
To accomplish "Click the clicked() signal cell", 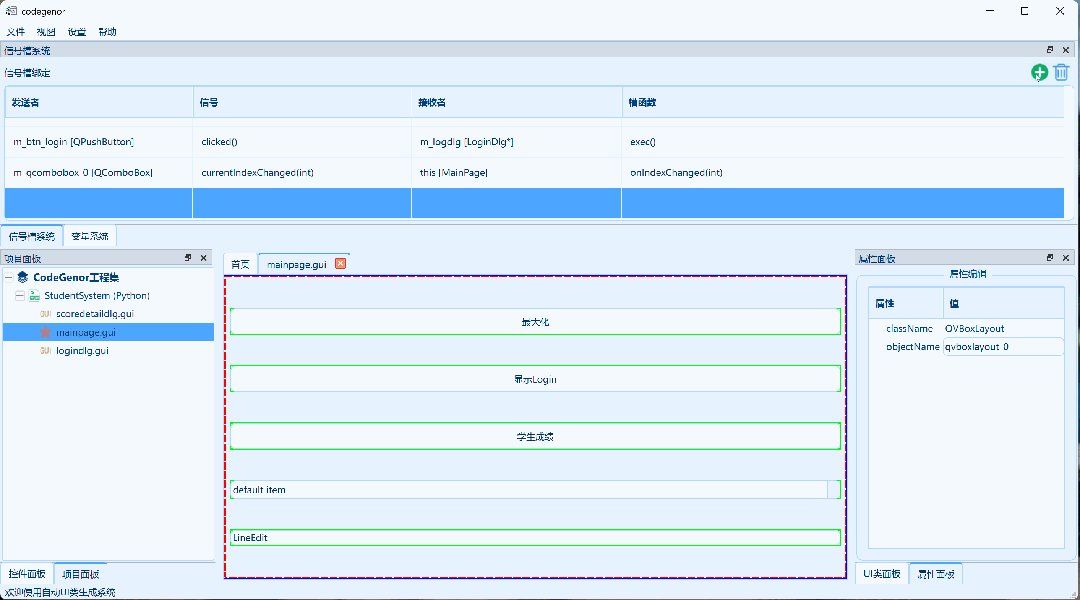I will pyautogui.click(x=302, y=142).
